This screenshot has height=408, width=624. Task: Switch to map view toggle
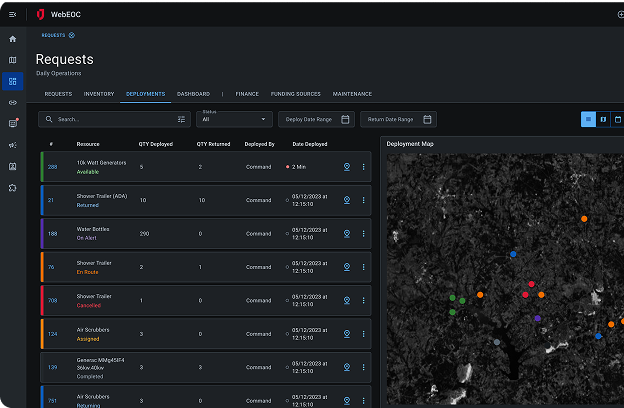coord(603,119)
